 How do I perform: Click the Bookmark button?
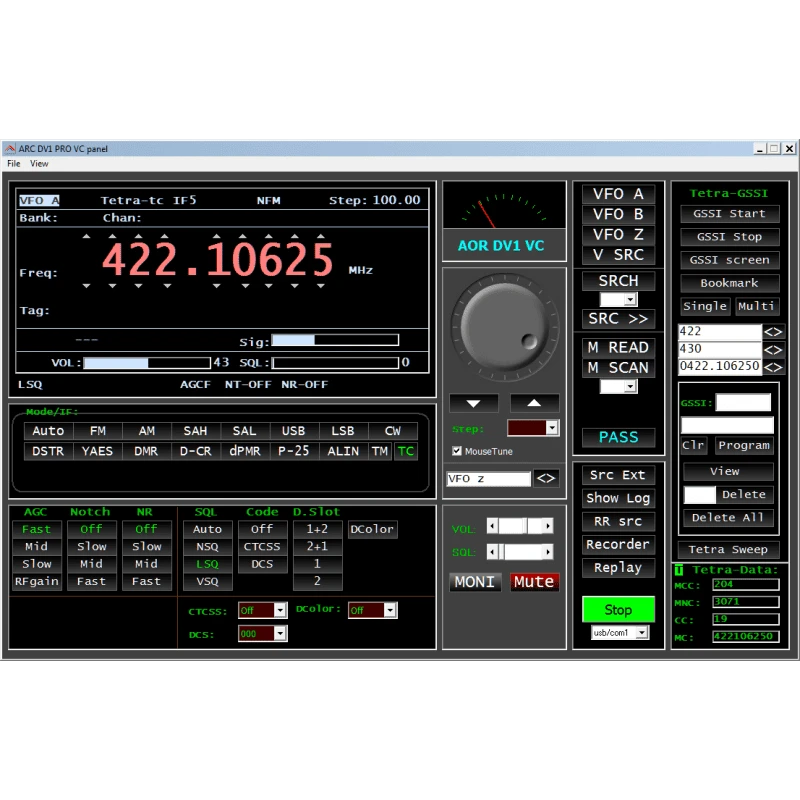click(729, 283)
